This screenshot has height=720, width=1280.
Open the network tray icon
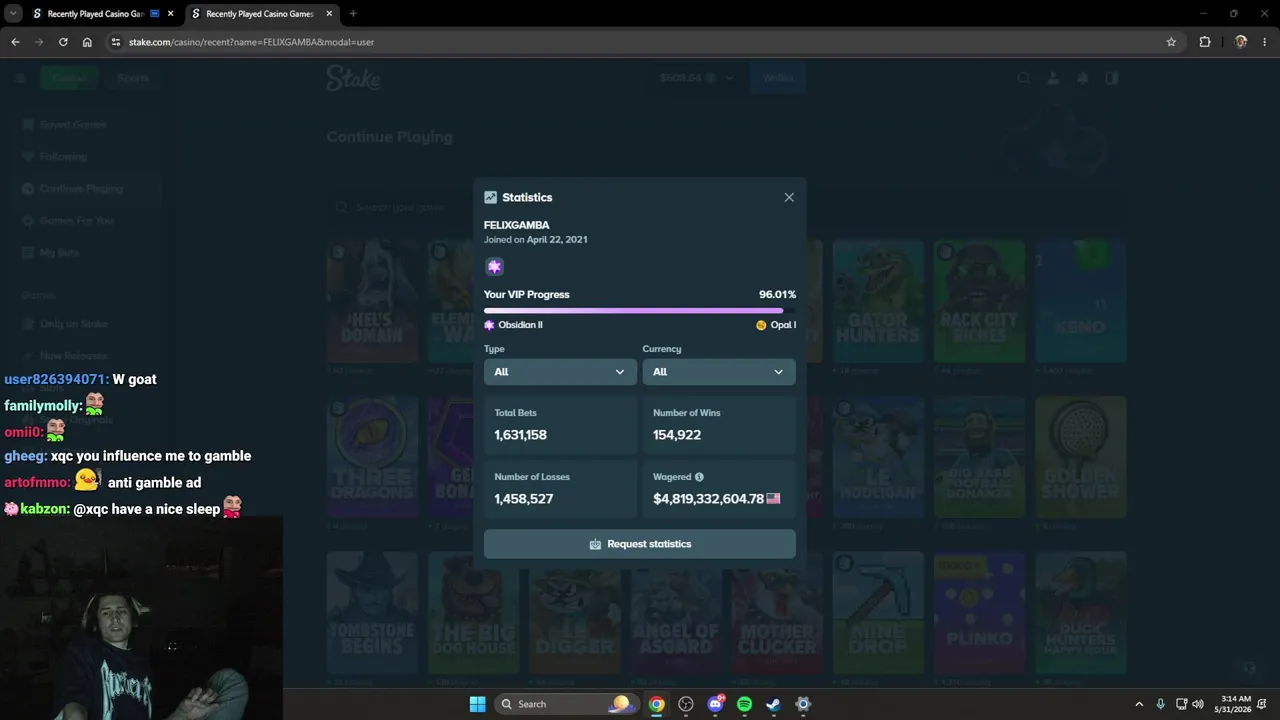[1181, 704]
